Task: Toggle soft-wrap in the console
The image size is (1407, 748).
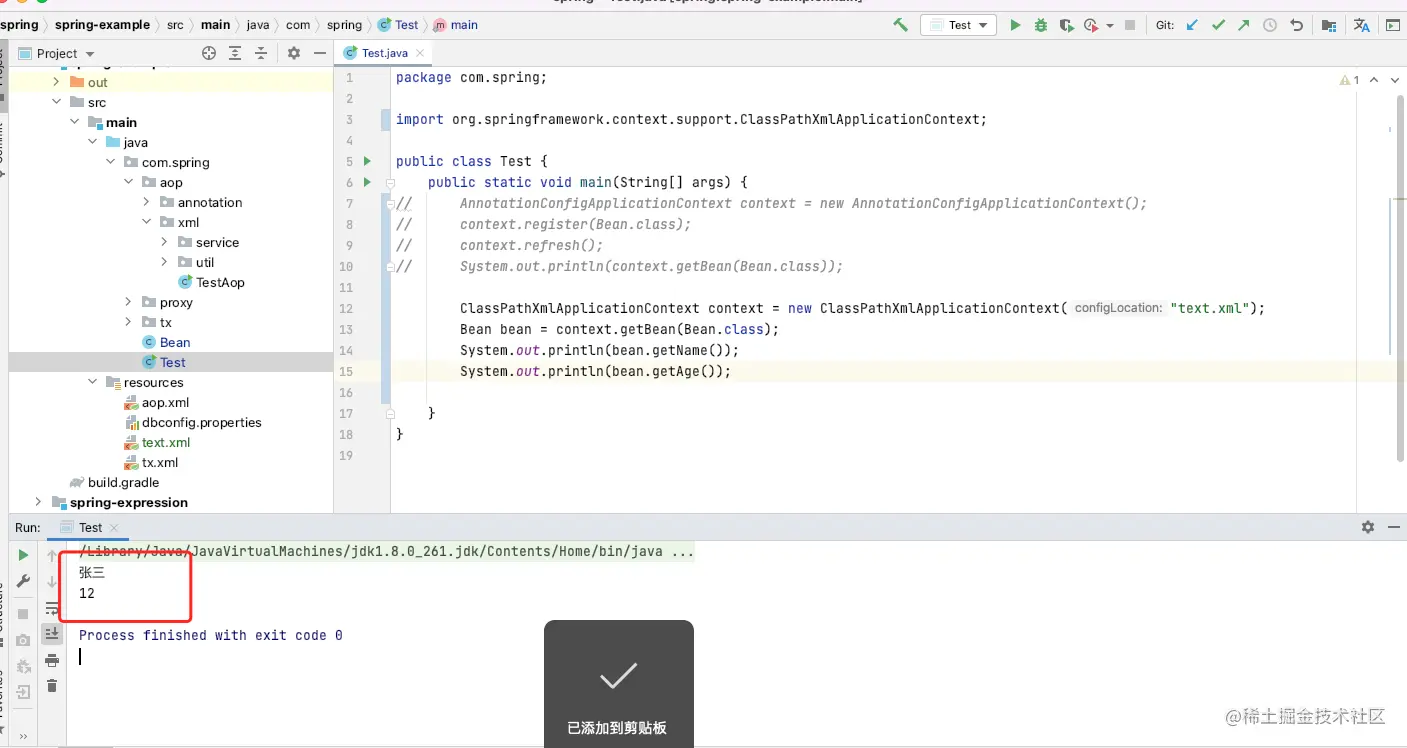Action: [x=52, y=608]
